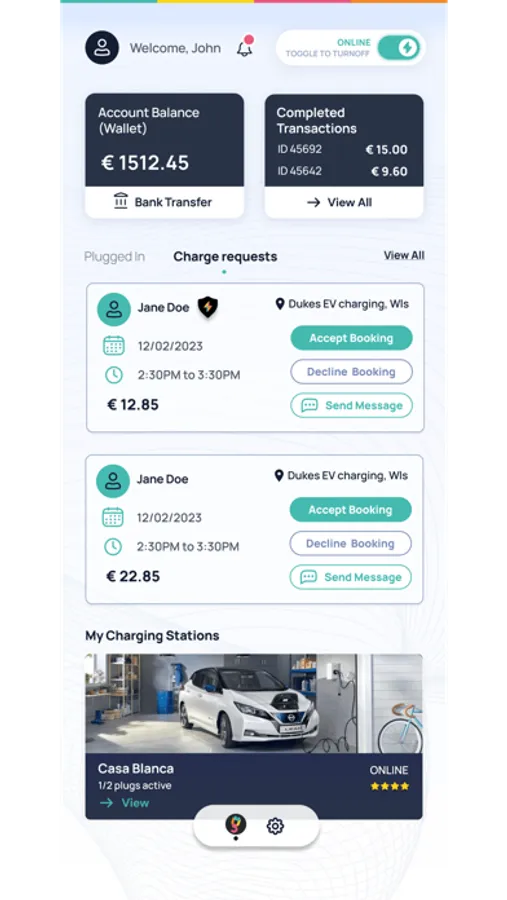Toggle the Online status switch off
Image resolution: width=507 pixels, height=900 pixels.
click(x=399, y=48)
